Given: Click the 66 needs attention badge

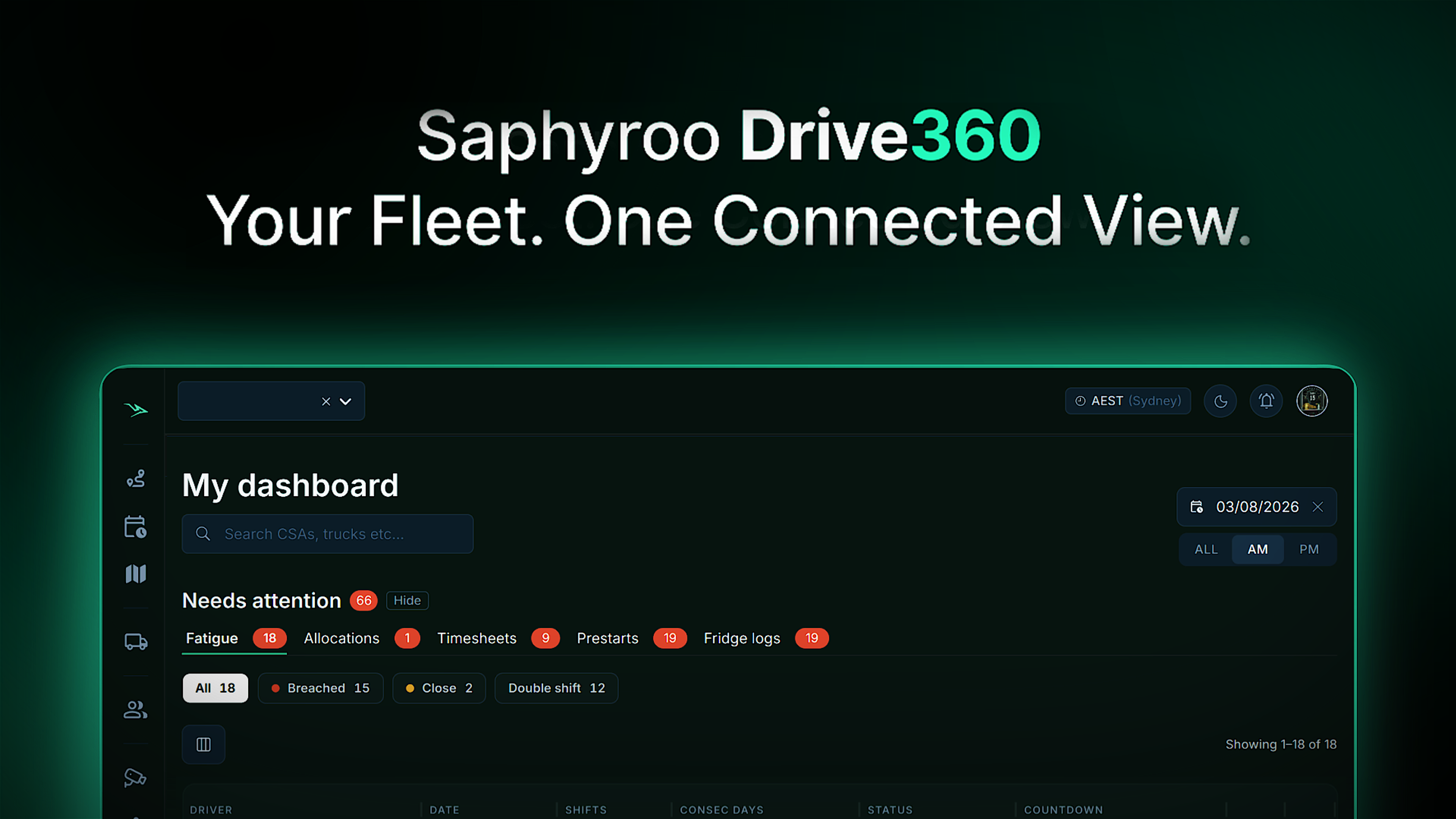Looking at the screenshot, I should pos(364,600).
